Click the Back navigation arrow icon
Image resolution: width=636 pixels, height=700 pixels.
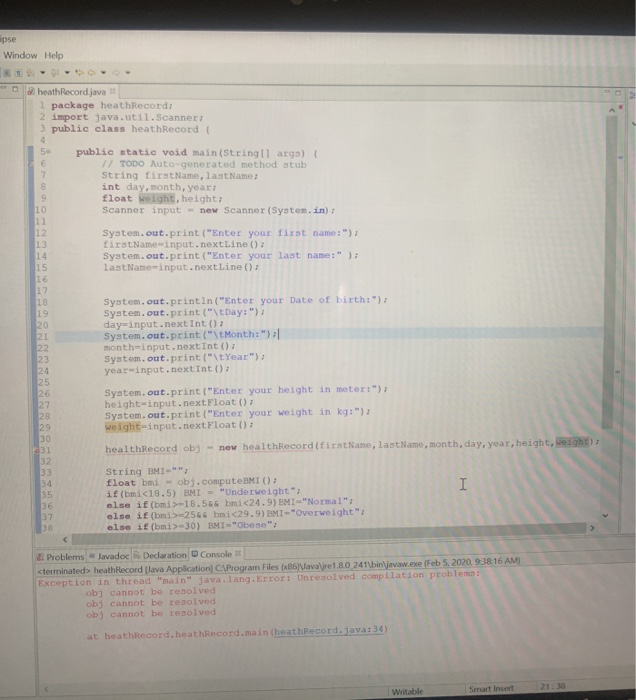(x=91, y=73)
